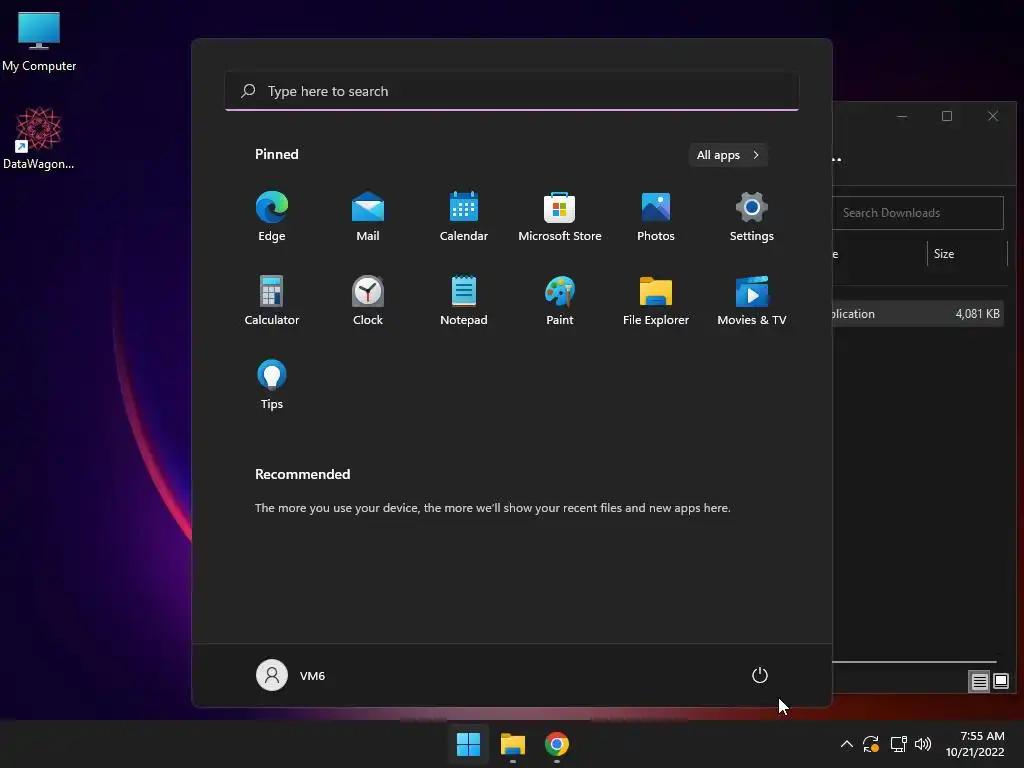The height and width of the screenshot is (768, 1024).
Task: Launch the Photos app
Action: (x=656, y=216)
